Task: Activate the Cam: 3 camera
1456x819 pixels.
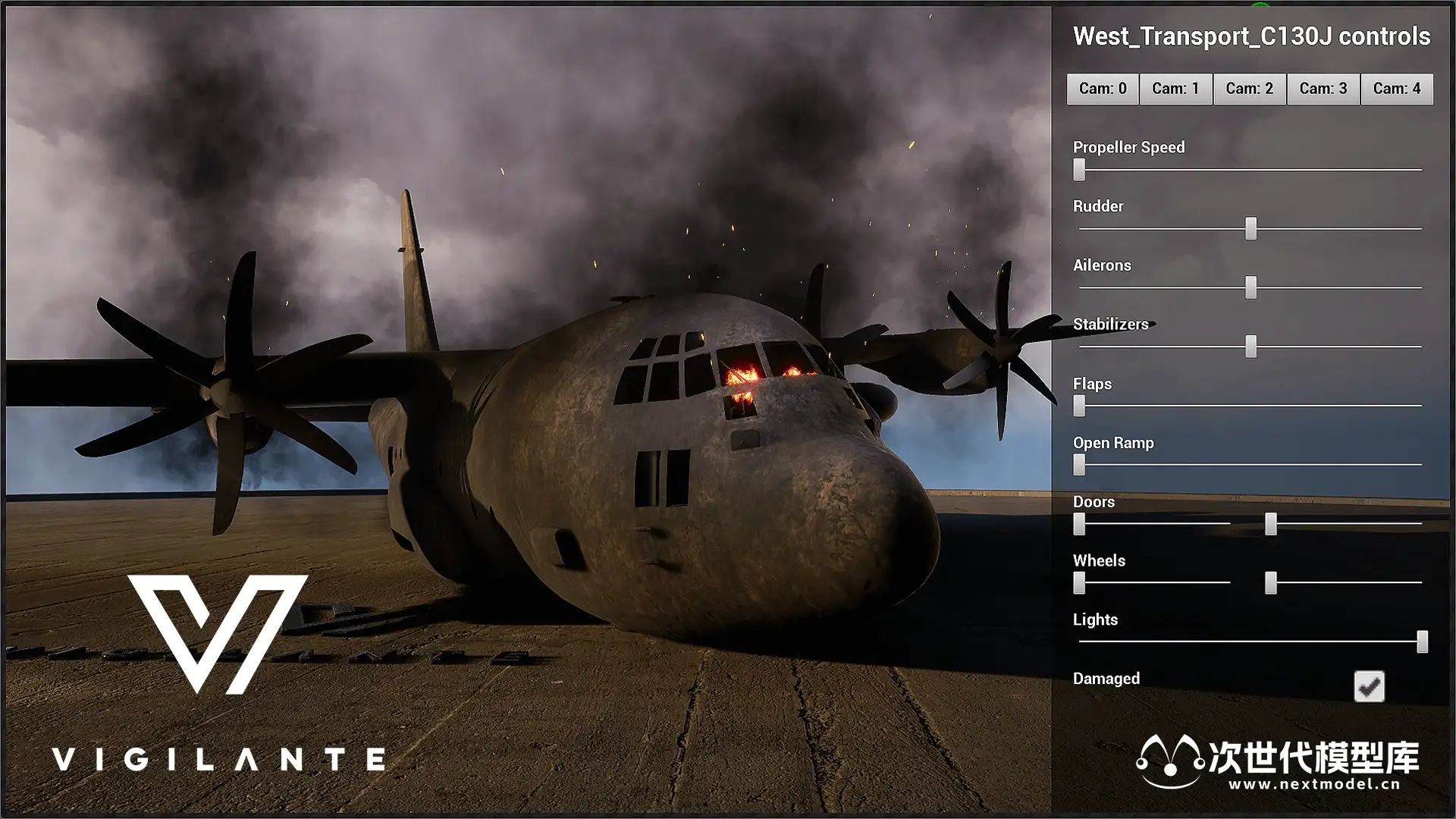Action: 1323,89
